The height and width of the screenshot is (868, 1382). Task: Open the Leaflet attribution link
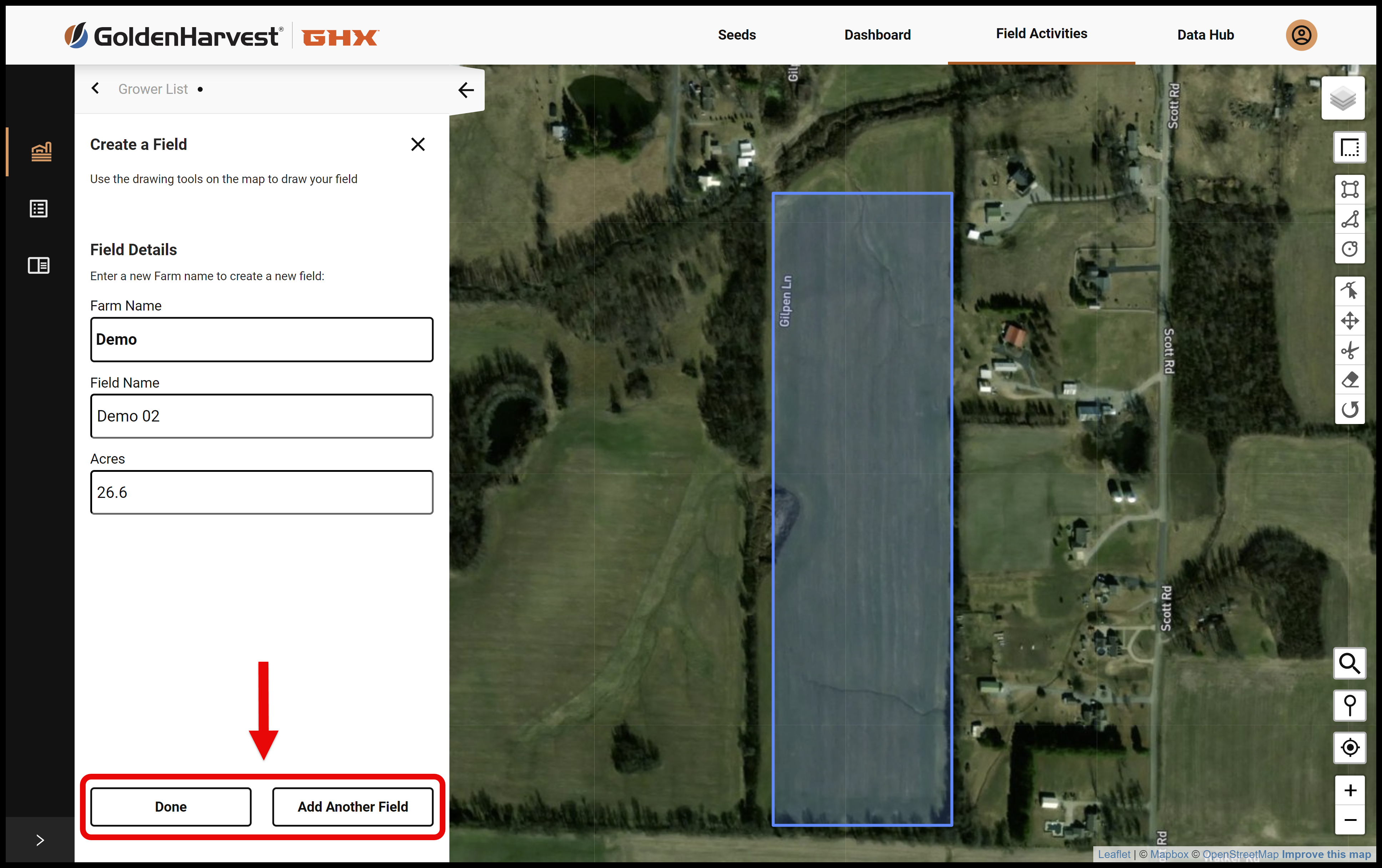1113,854
